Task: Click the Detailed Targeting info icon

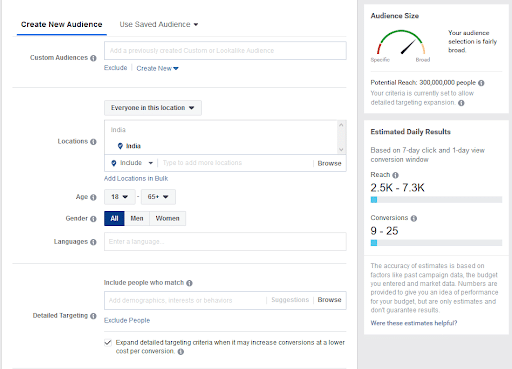Action: [x=93, y=316]
